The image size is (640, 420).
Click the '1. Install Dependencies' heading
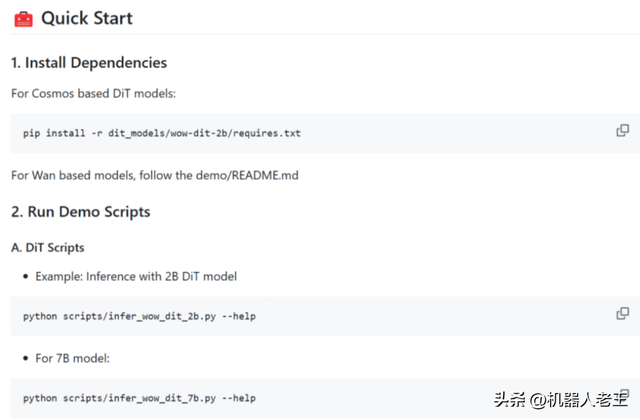click(89, 63)
